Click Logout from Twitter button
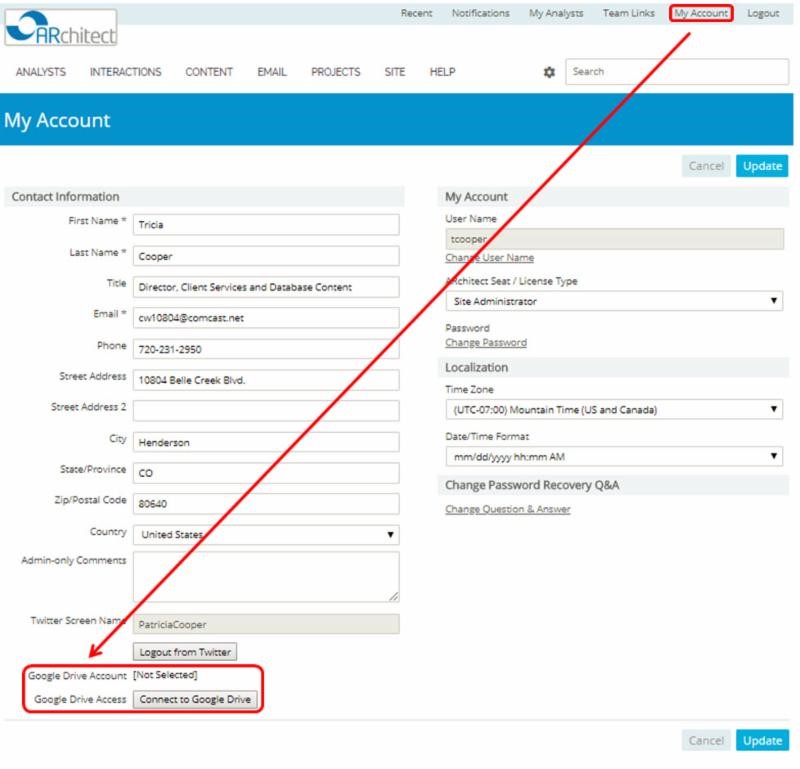 pyautogui.click(x=185, y=652)
